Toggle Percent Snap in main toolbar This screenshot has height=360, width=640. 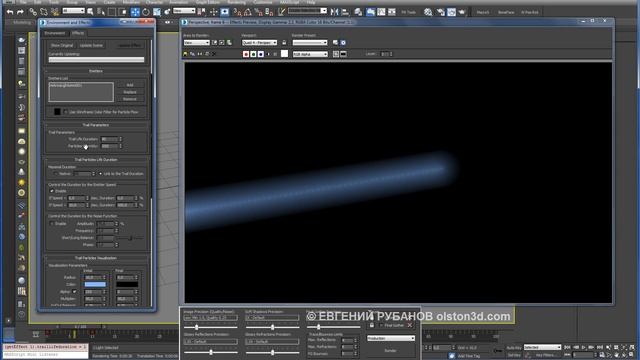258,12
